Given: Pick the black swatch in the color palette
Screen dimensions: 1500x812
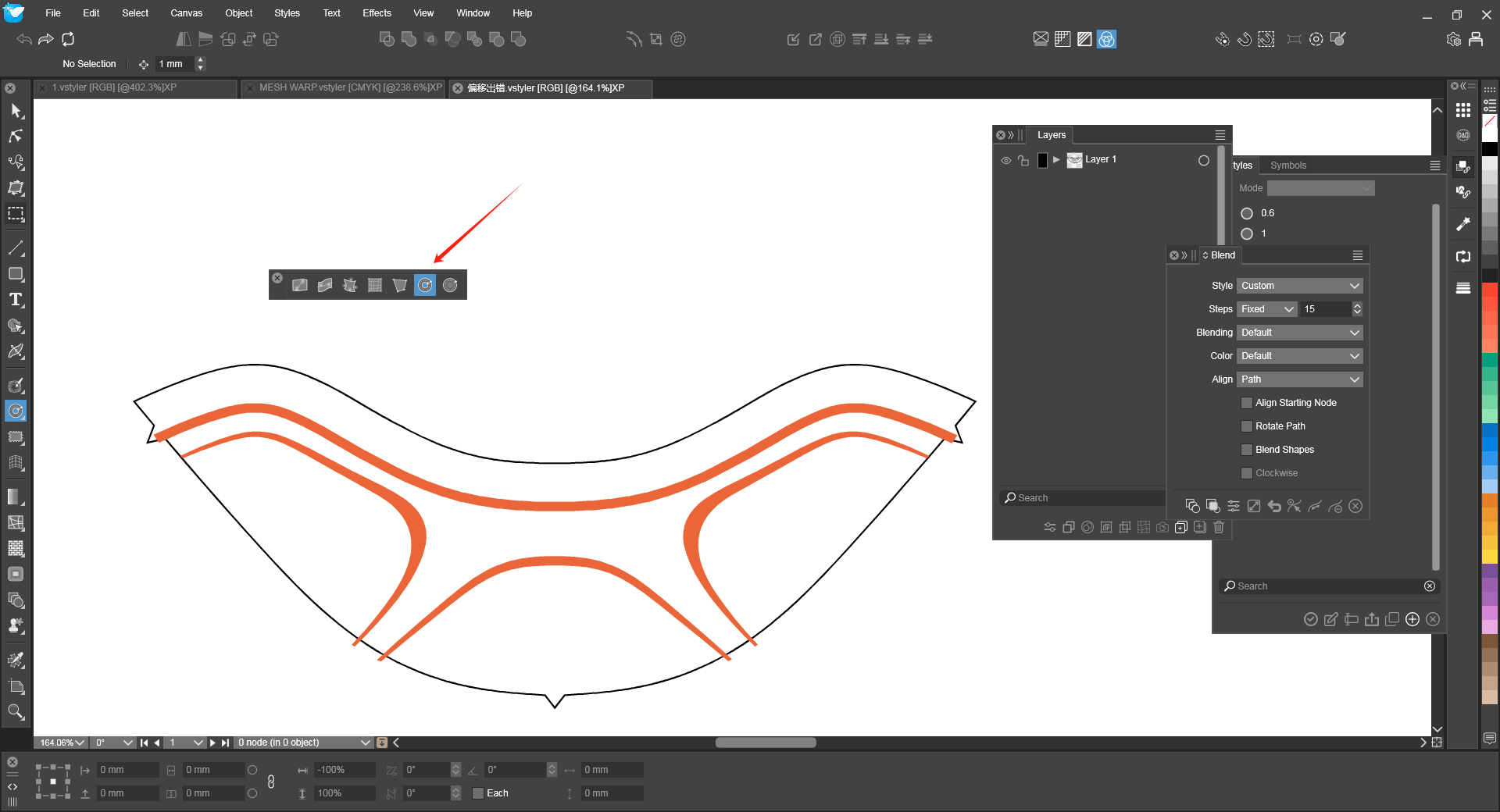Looking at the screenshot, I should point(1490,148).
